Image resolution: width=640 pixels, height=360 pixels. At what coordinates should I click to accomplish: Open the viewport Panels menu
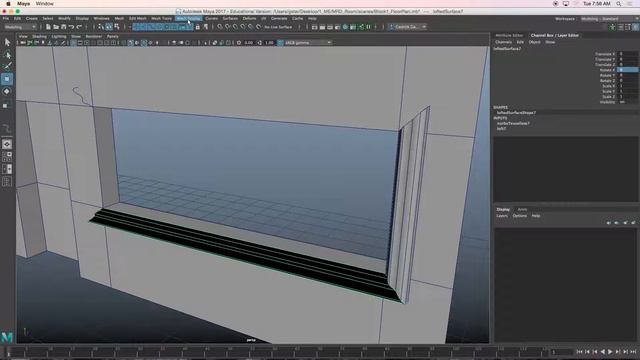click(113, 36)
